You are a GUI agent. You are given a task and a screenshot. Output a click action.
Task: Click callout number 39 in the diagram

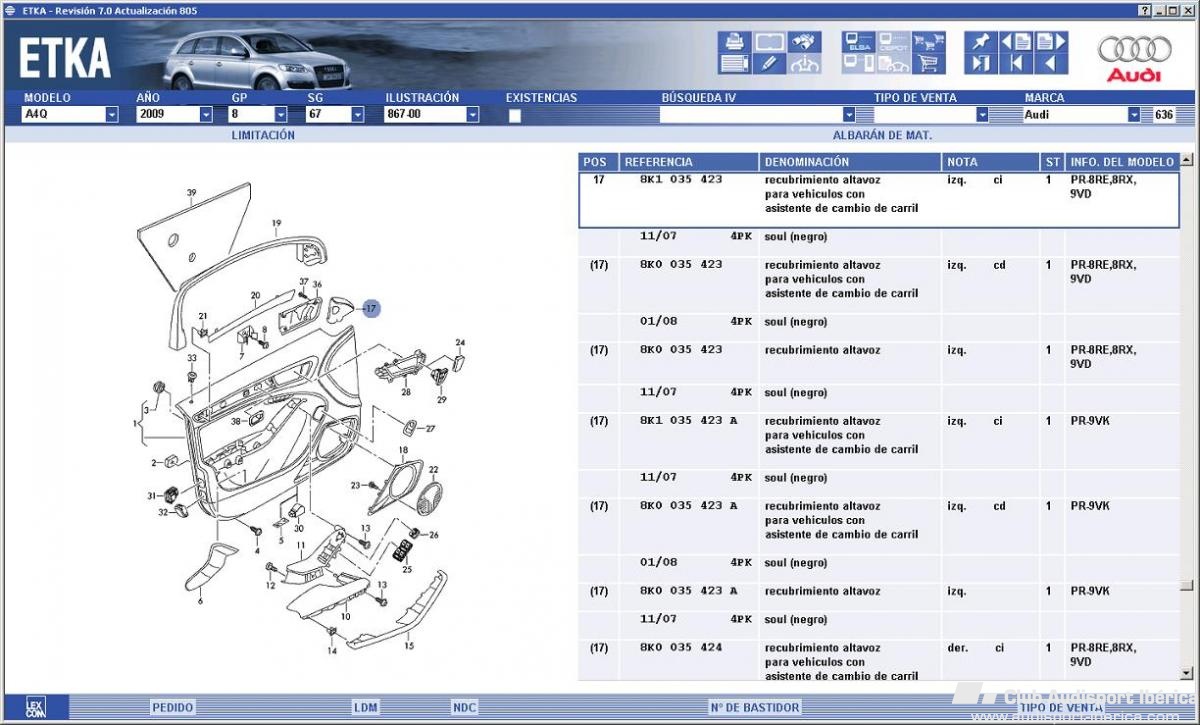pos(191,192)
